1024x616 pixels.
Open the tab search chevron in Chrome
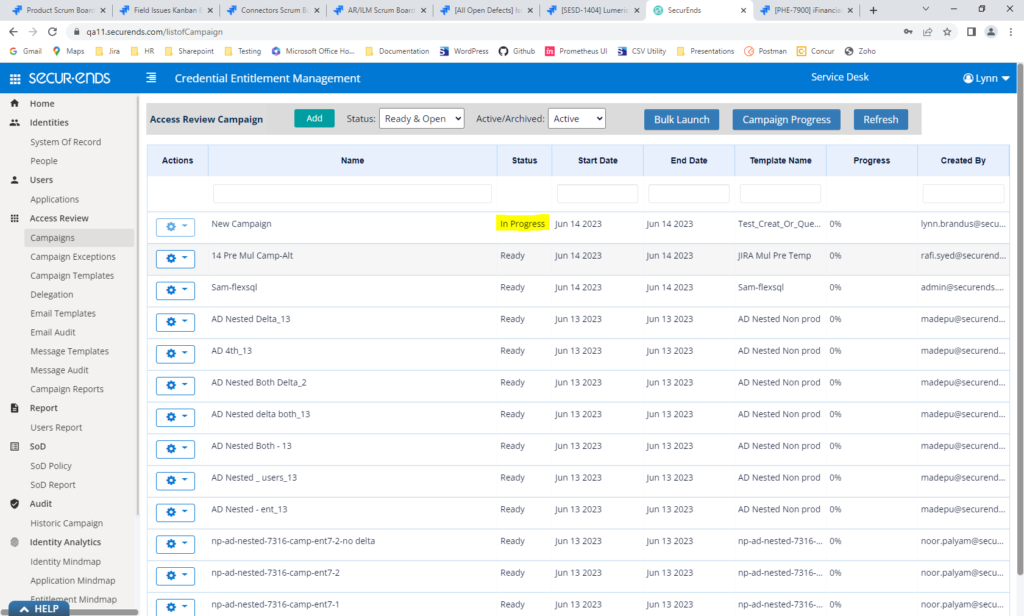pyautogui.click(x=925, y=9)
